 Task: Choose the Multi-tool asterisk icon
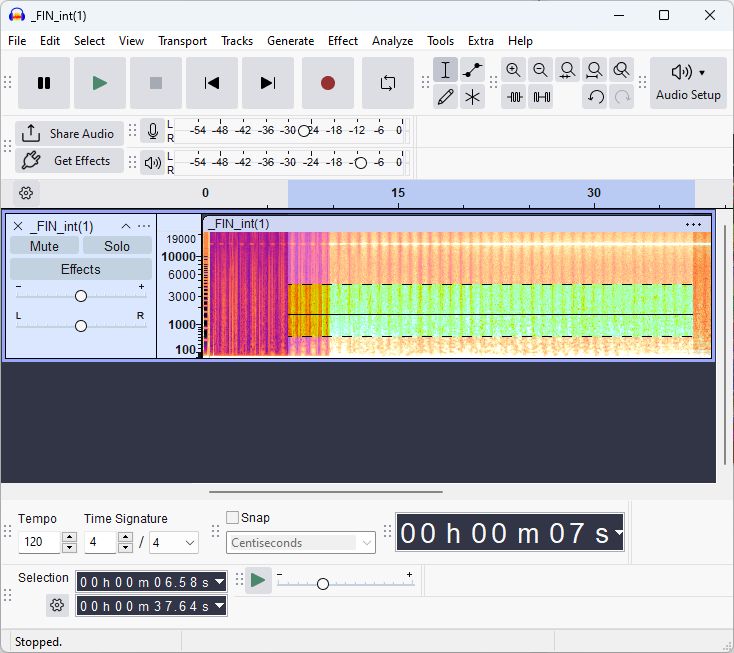(x=473, y=97)
